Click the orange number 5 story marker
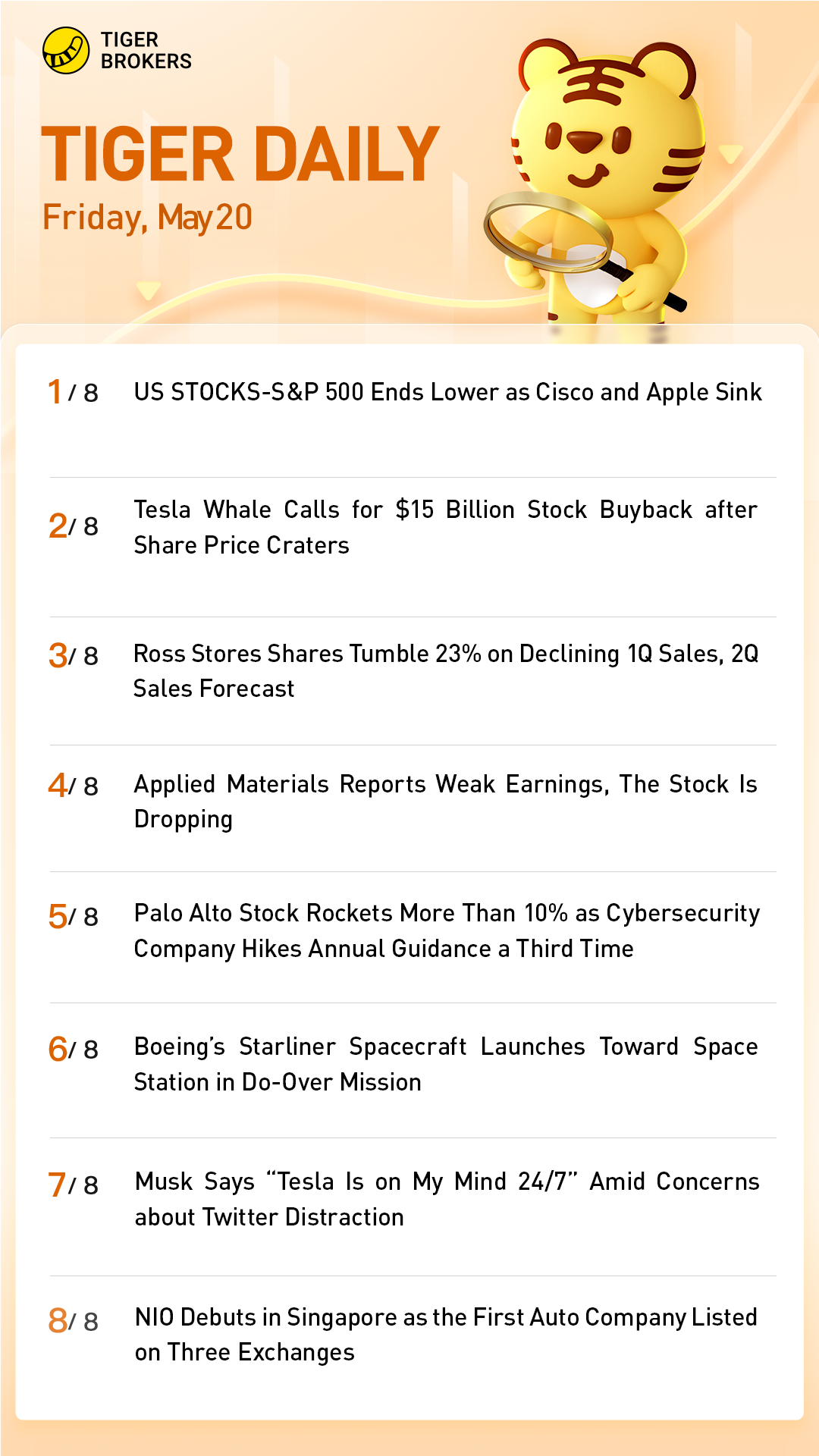 [58, 916]
